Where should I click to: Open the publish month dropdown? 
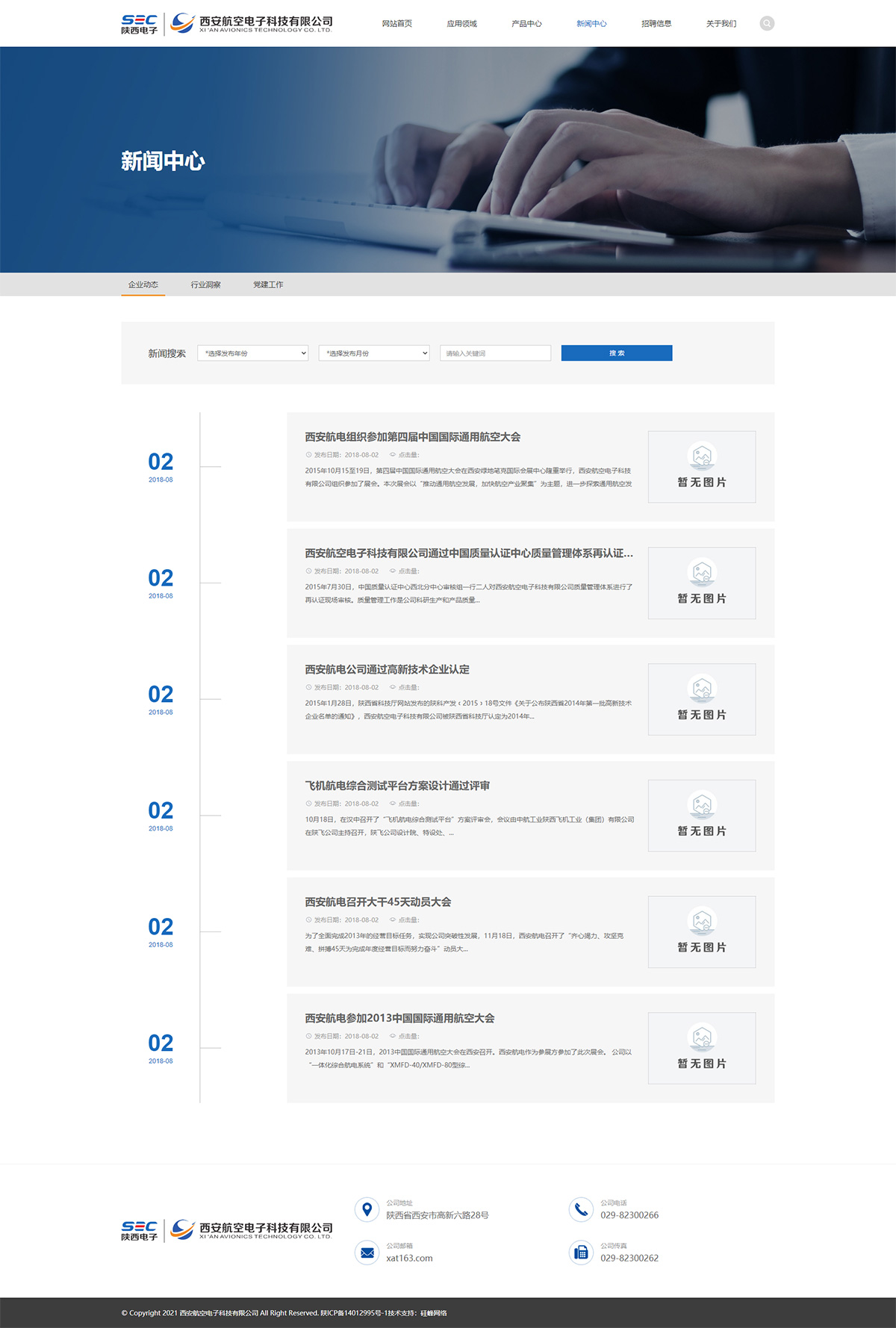[374, 353]
